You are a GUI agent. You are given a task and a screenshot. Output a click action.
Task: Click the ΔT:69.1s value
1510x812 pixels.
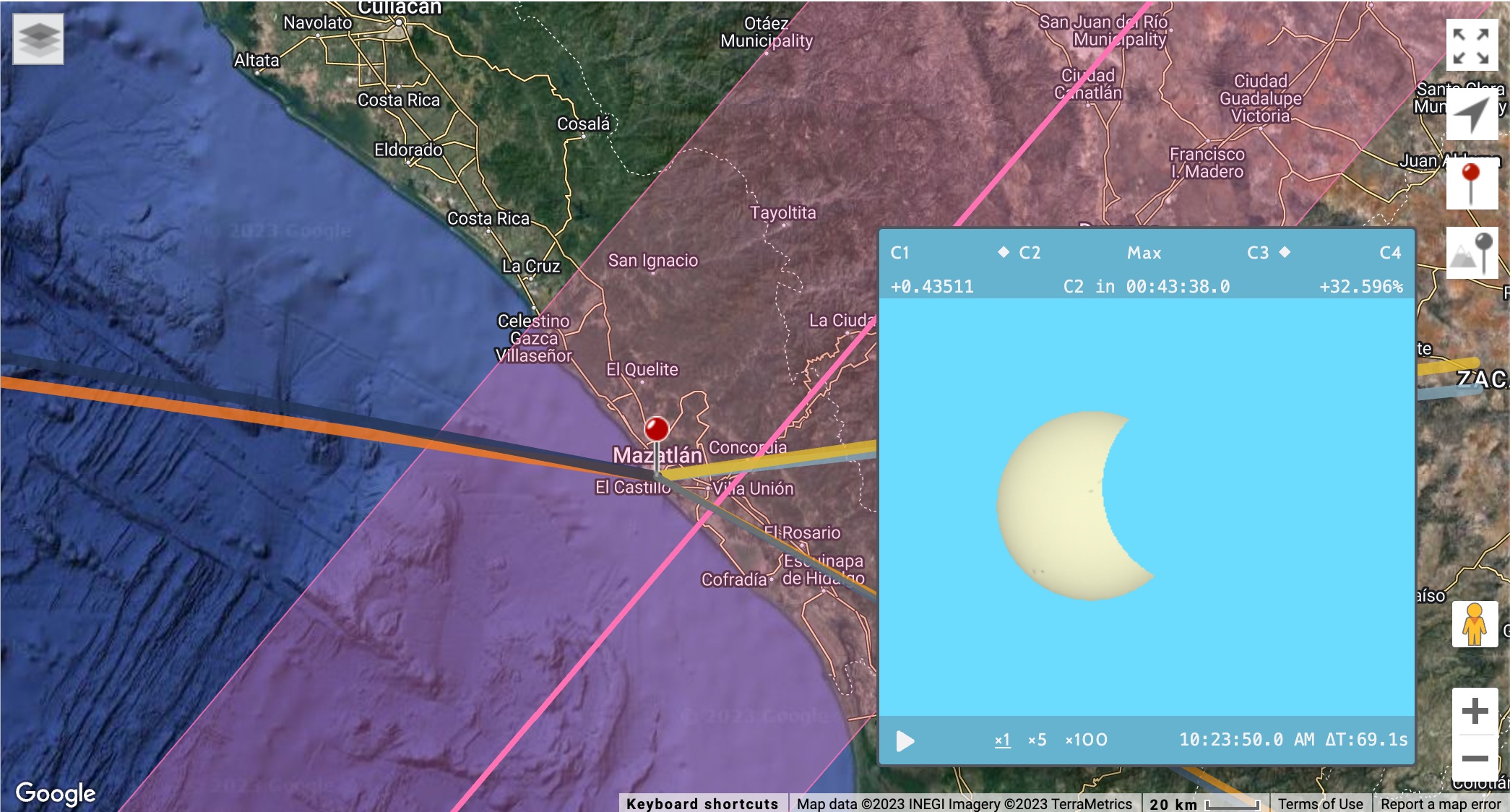[1366, 740]
